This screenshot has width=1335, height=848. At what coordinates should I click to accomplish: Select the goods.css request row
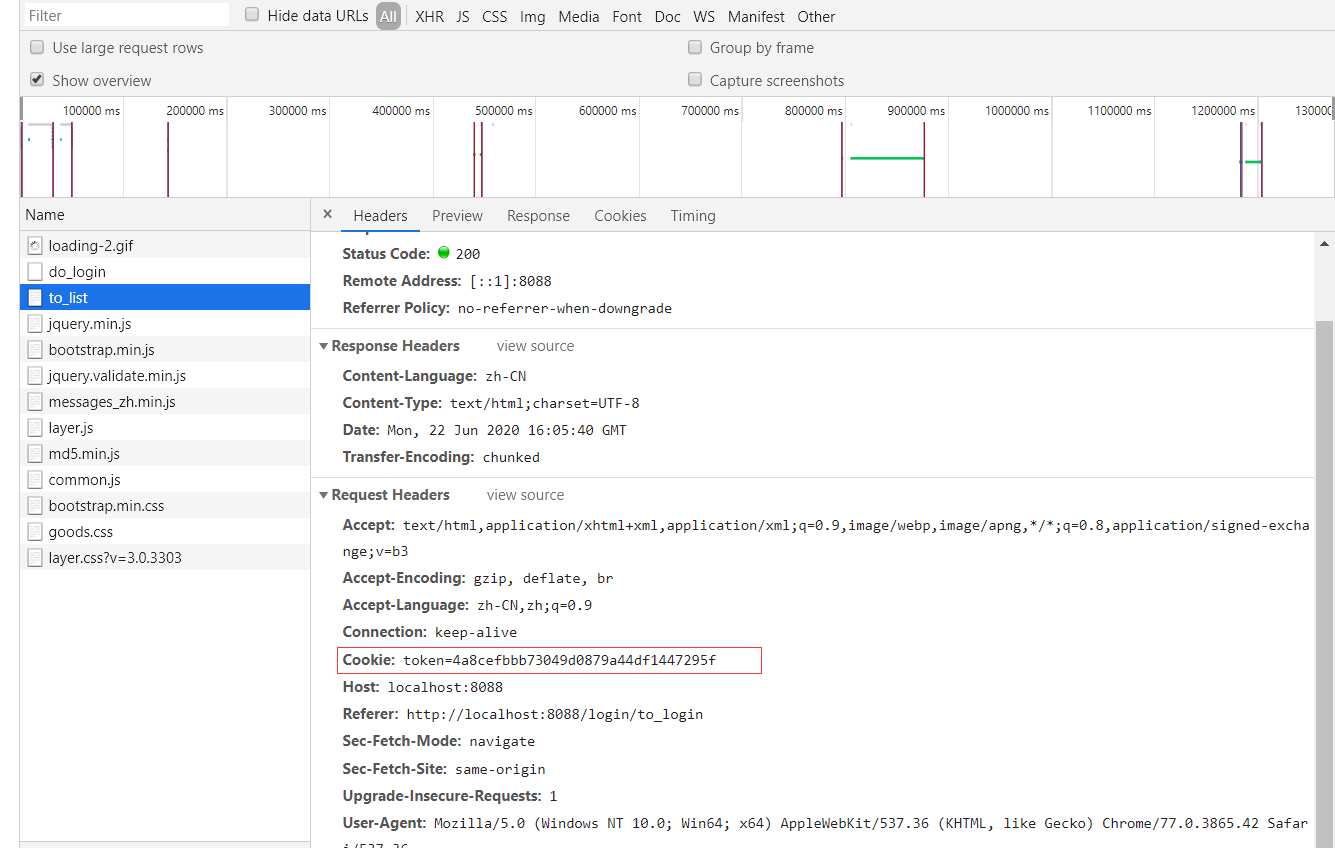(165, 531)
